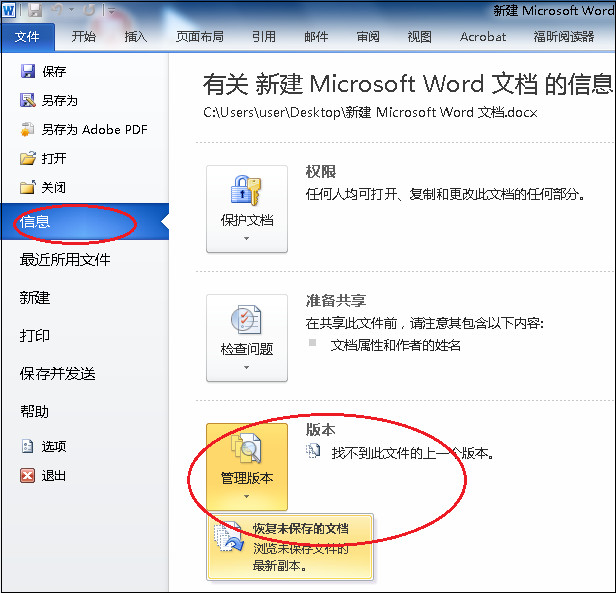Switch to the 页面布局 ribbon tab
The width and height of the screenshot is (616, 593).
(200, 37)
